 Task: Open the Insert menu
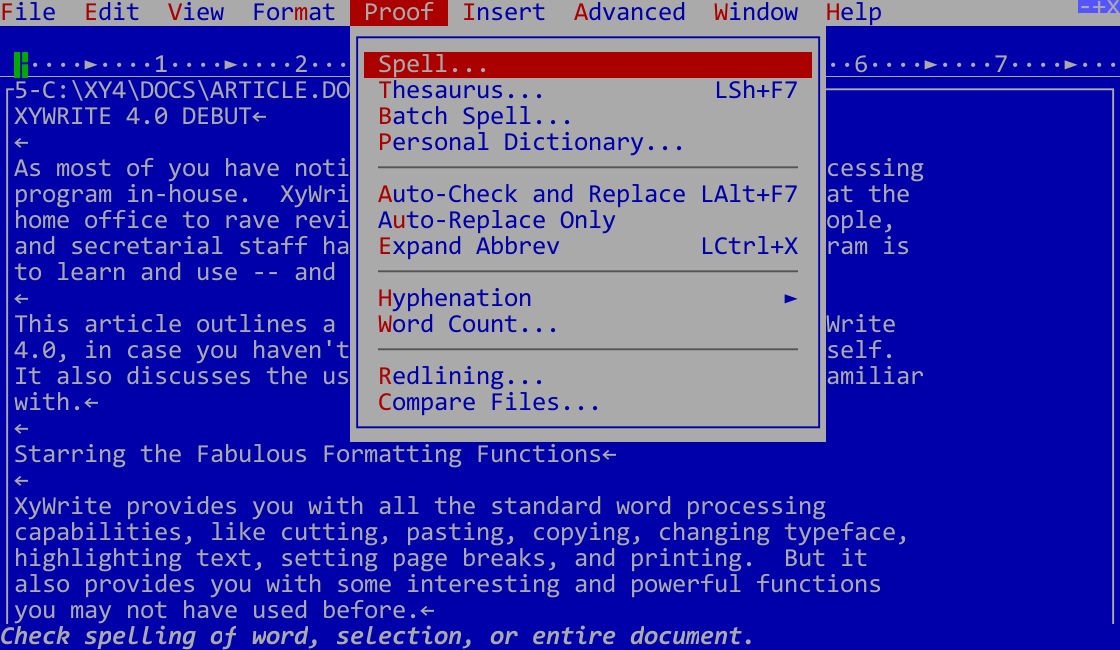tap(504, 12)
